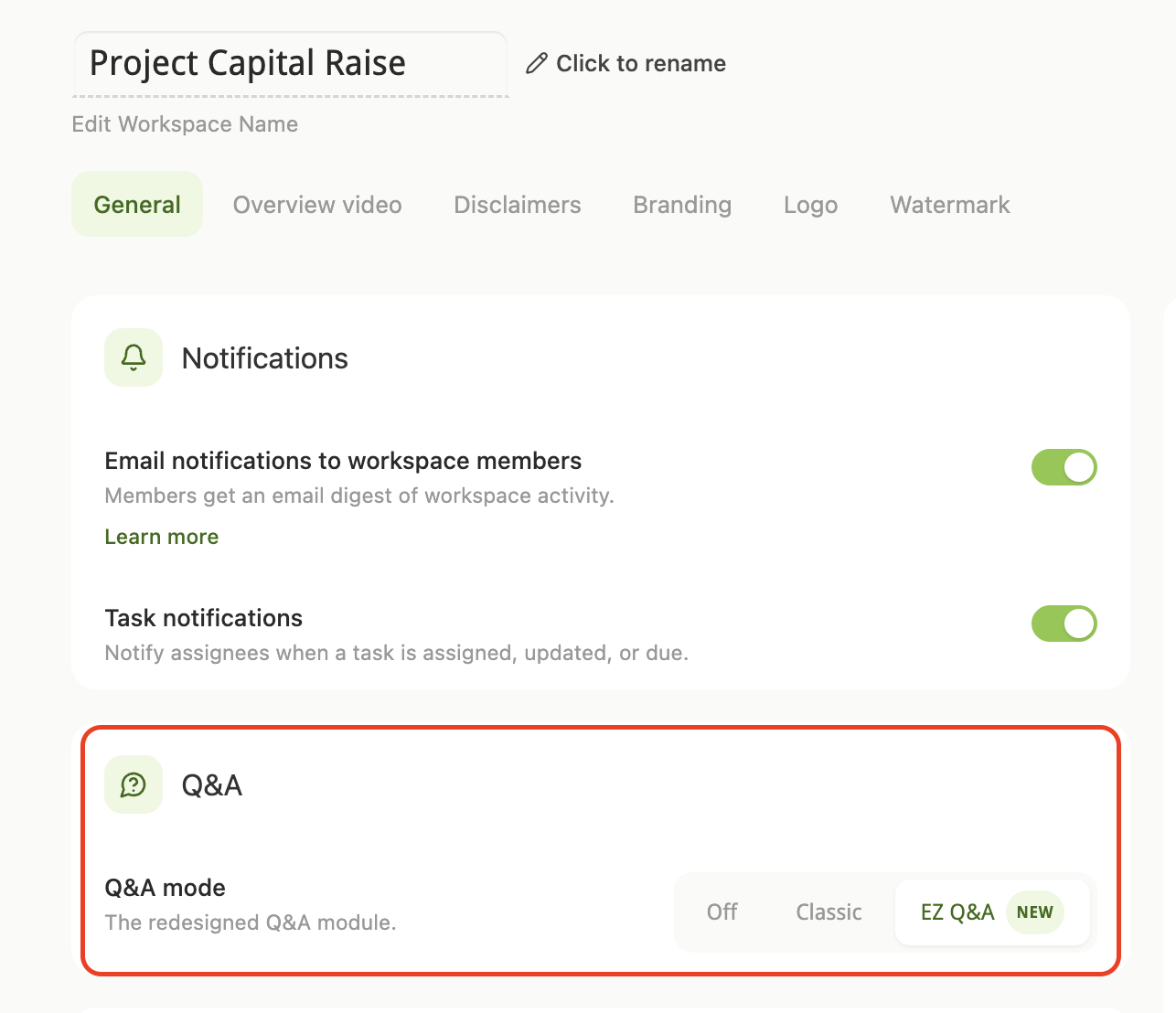Click the "Q&A mode" label
Image resolution: width=1176 pixels, height=1013 pixels.
click(x=166, y=888)
